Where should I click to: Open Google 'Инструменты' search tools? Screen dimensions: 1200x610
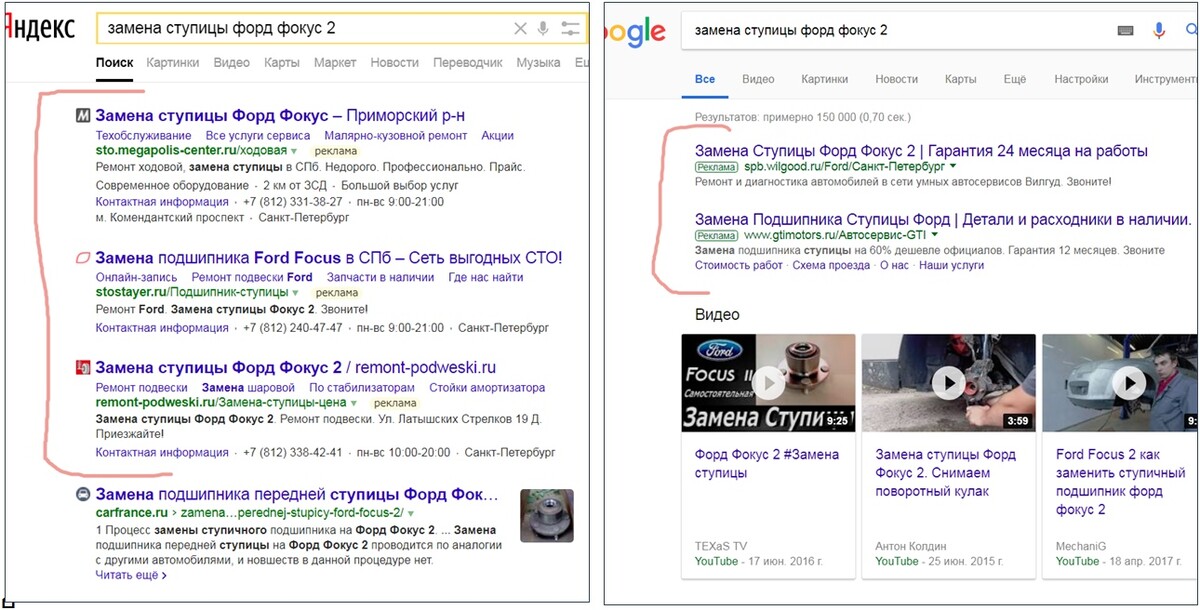1167,79
